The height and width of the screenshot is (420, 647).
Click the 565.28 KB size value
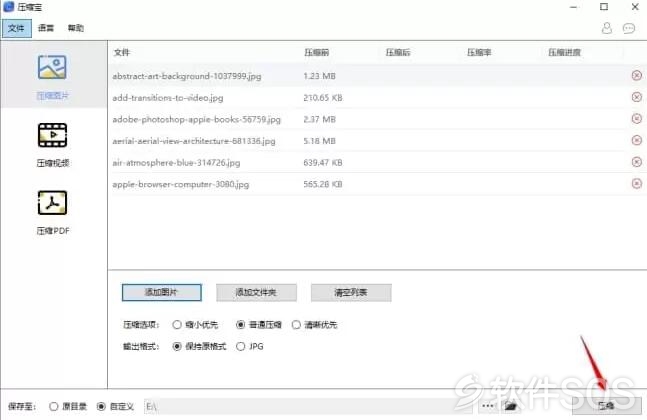click(323, 184)
